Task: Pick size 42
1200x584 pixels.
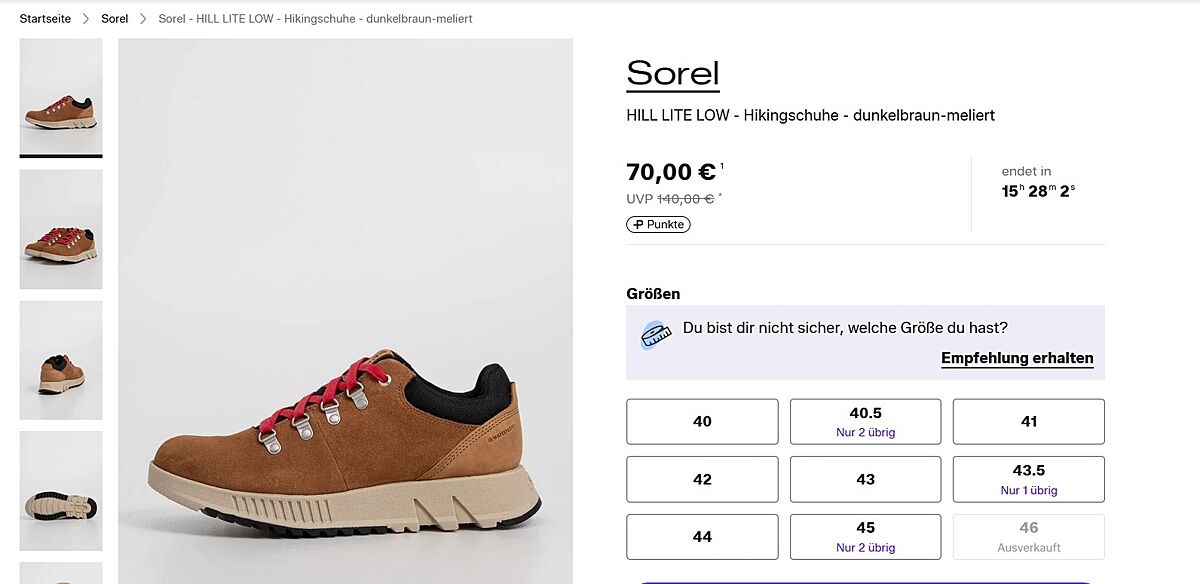Action: [x=702, y=479]
